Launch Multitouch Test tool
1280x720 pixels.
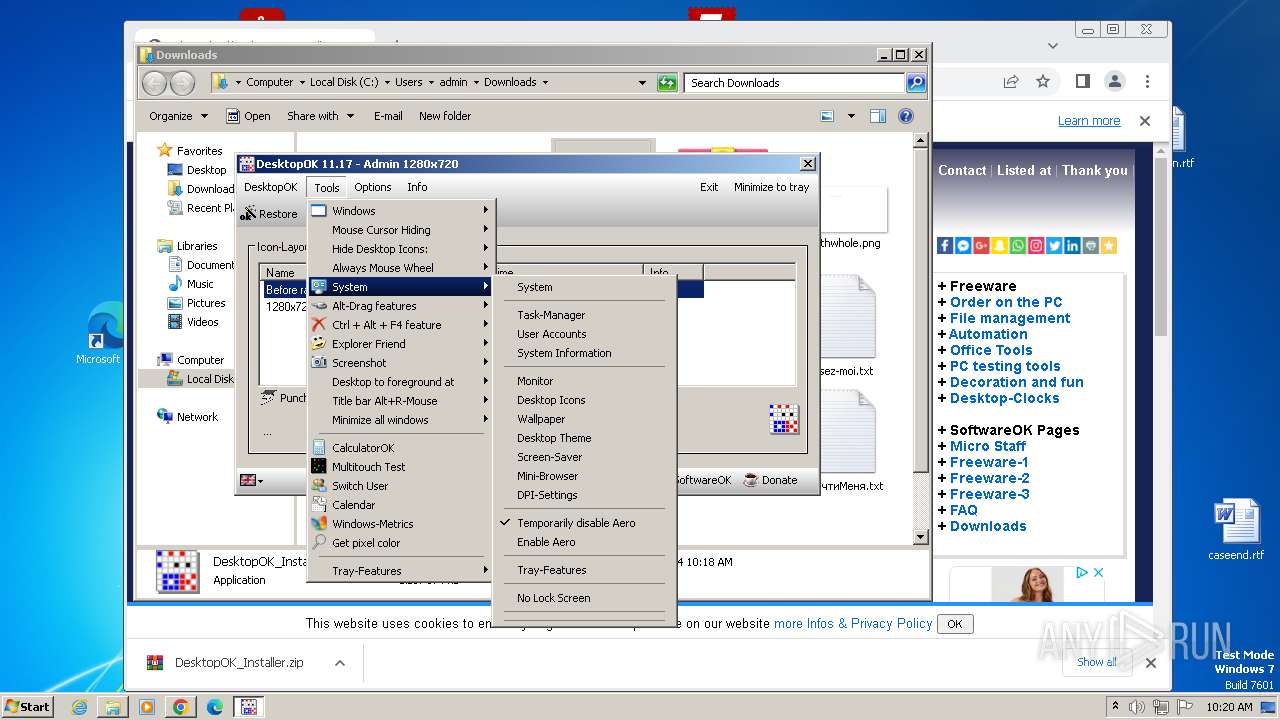click(401, 467)
